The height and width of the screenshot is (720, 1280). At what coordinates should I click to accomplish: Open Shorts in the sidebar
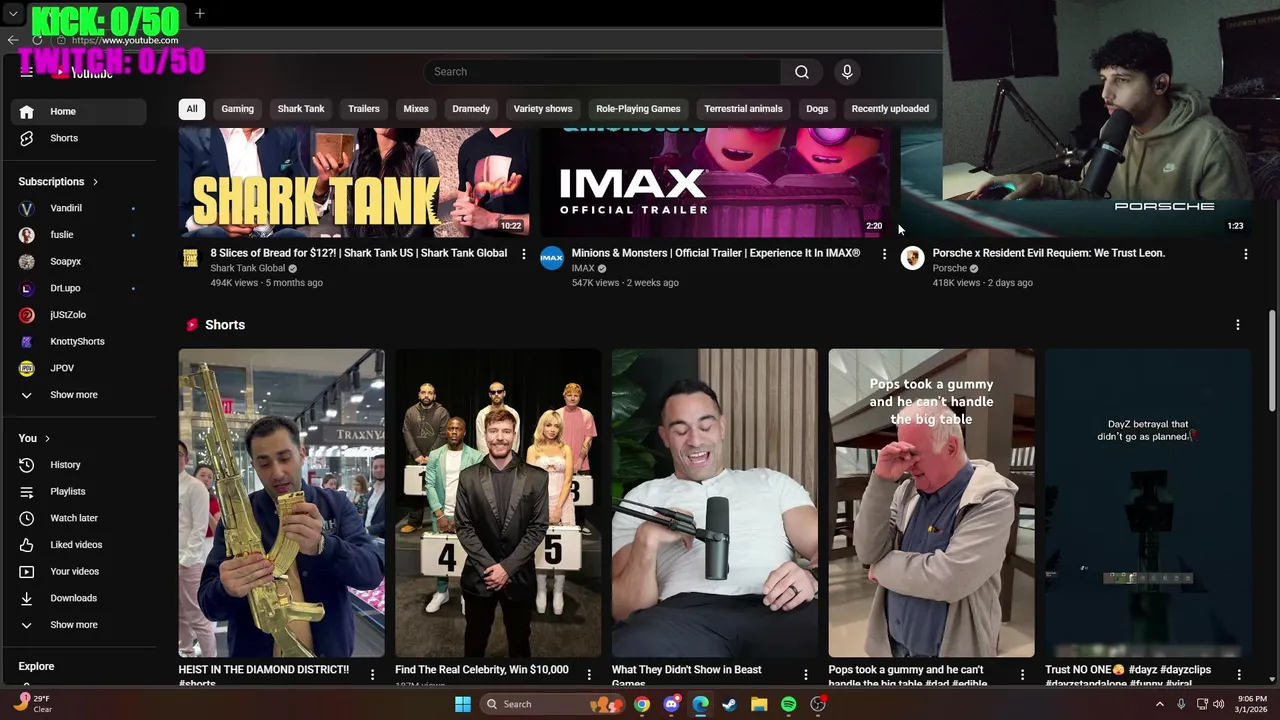pos(78,138)
